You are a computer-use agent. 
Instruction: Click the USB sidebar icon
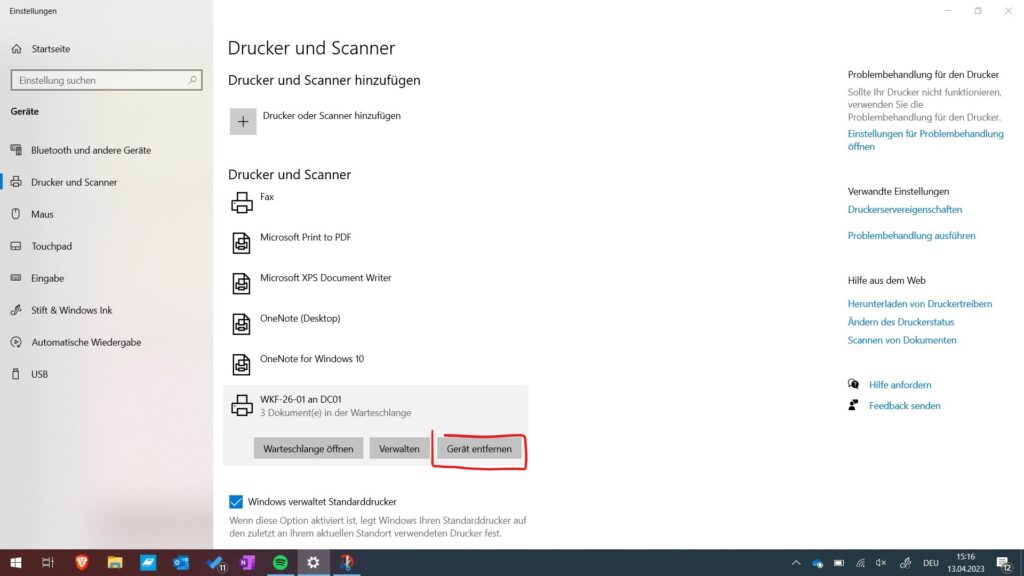[x=16, y=374]
